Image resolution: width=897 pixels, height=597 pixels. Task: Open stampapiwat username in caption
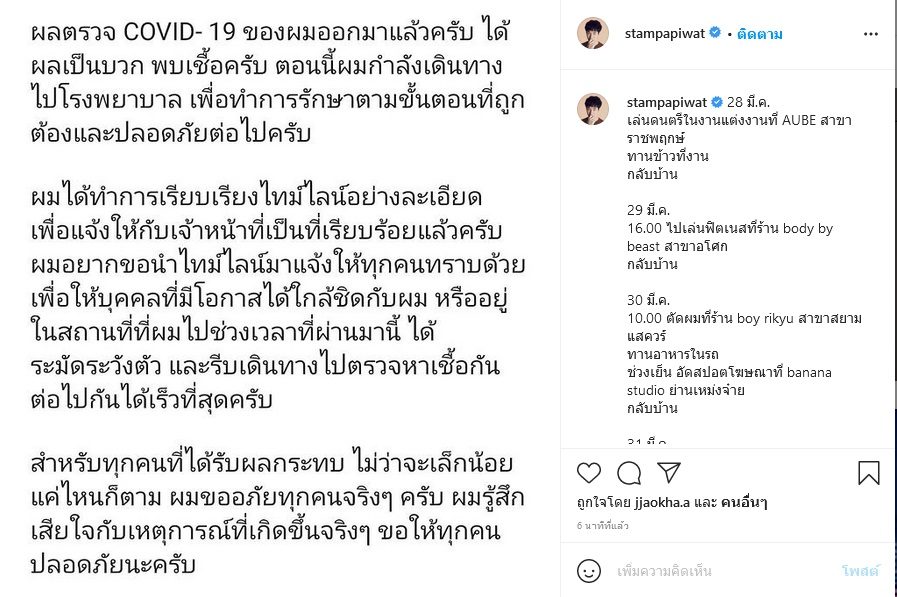click(667, 102)
